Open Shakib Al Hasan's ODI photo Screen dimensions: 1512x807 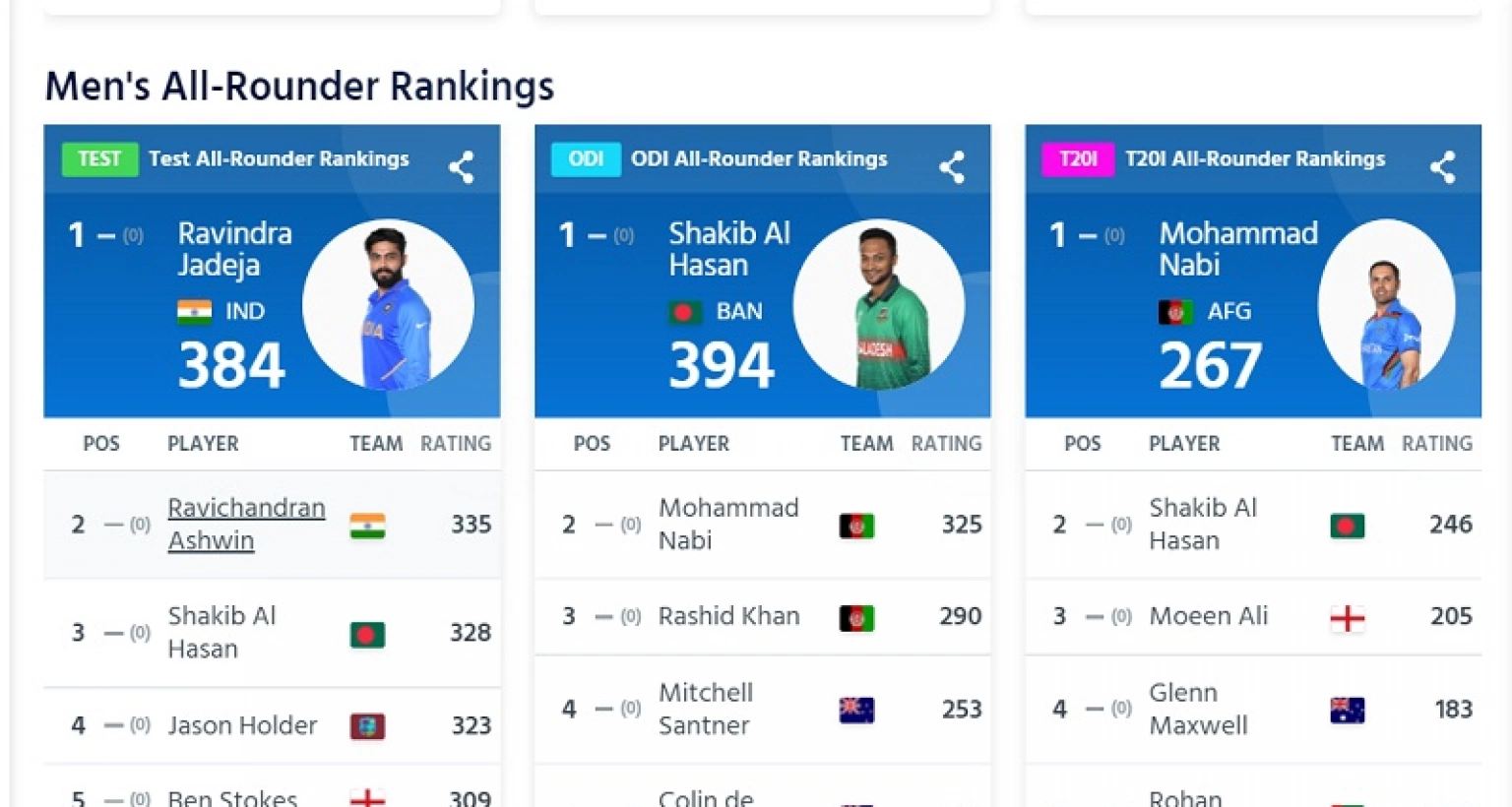(x=879, y=305)
